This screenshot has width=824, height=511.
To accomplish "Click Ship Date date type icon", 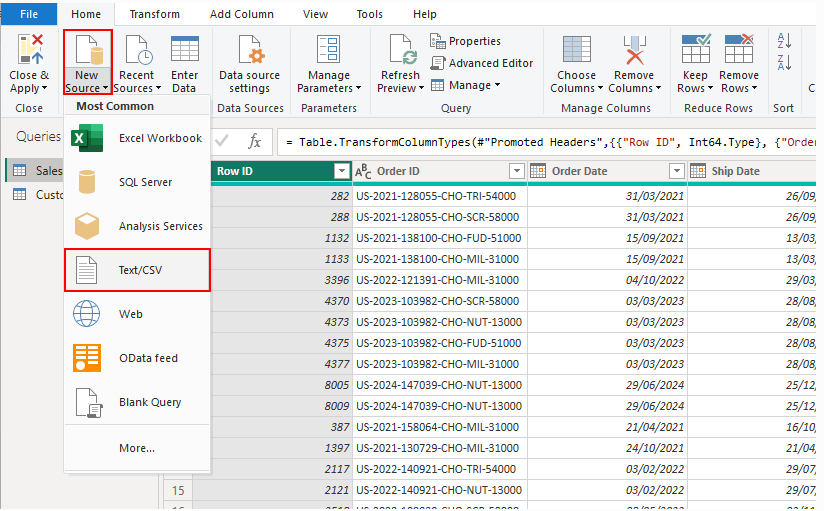I will click(x=697, y=171).
